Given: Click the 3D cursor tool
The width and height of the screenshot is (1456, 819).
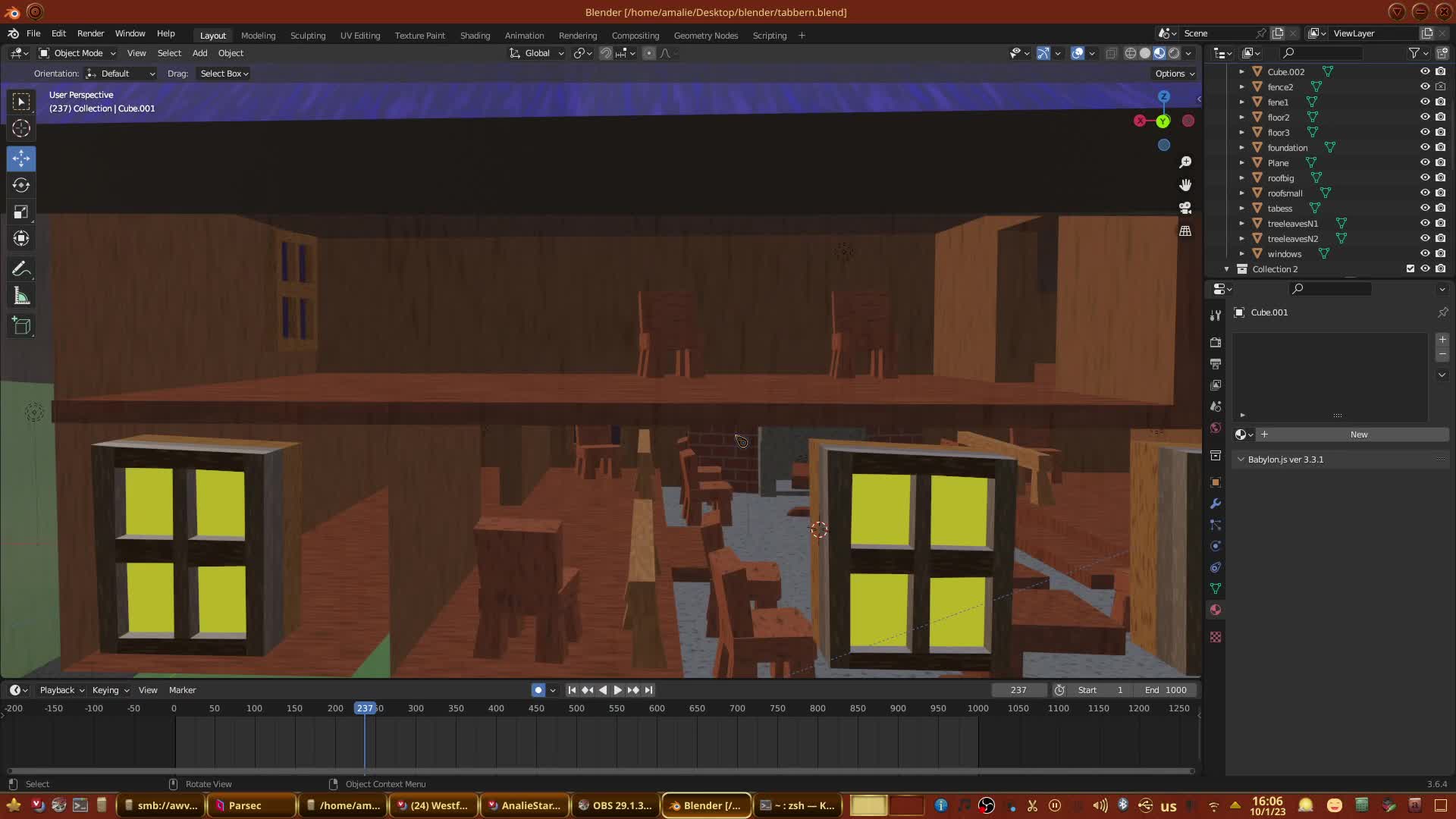Looking at the screenshot, I should (x=21, y=128).
